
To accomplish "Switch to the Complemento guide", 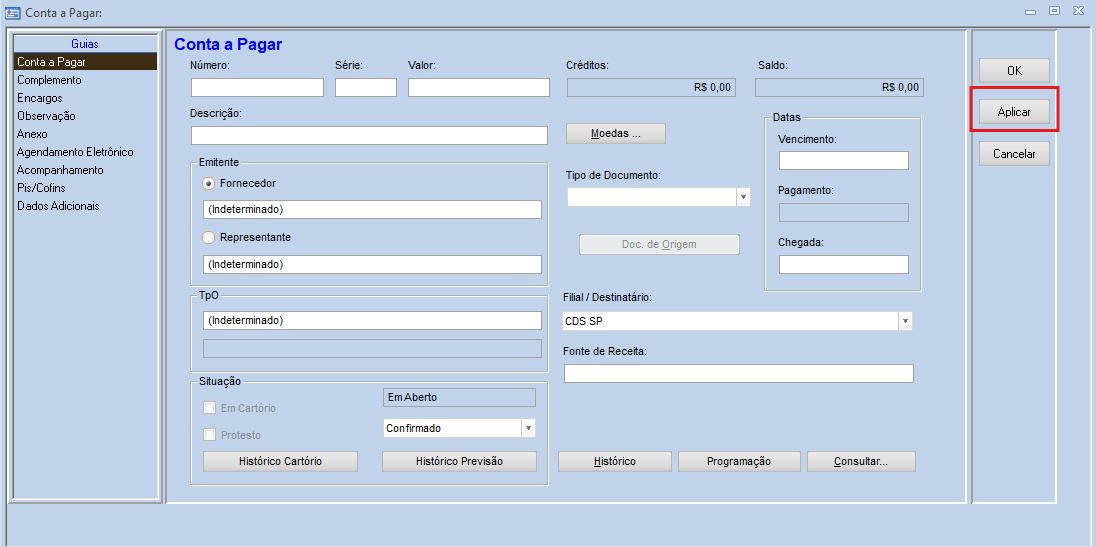I will click(49, 80).
